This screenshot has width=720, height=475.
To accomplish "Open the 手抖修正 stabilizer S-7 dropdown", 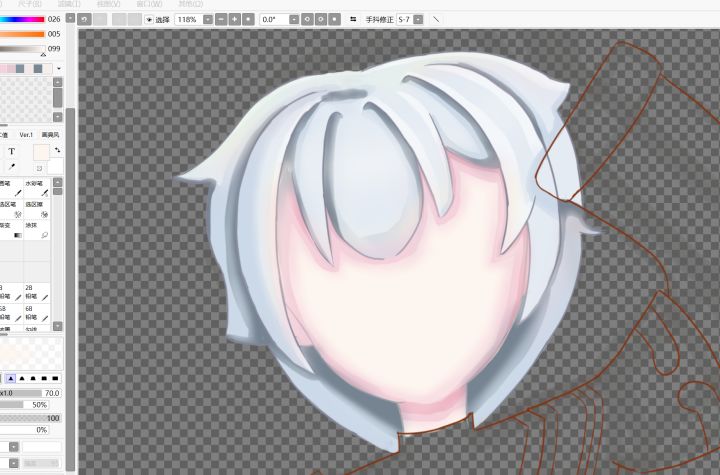I will tap(418, 19).
